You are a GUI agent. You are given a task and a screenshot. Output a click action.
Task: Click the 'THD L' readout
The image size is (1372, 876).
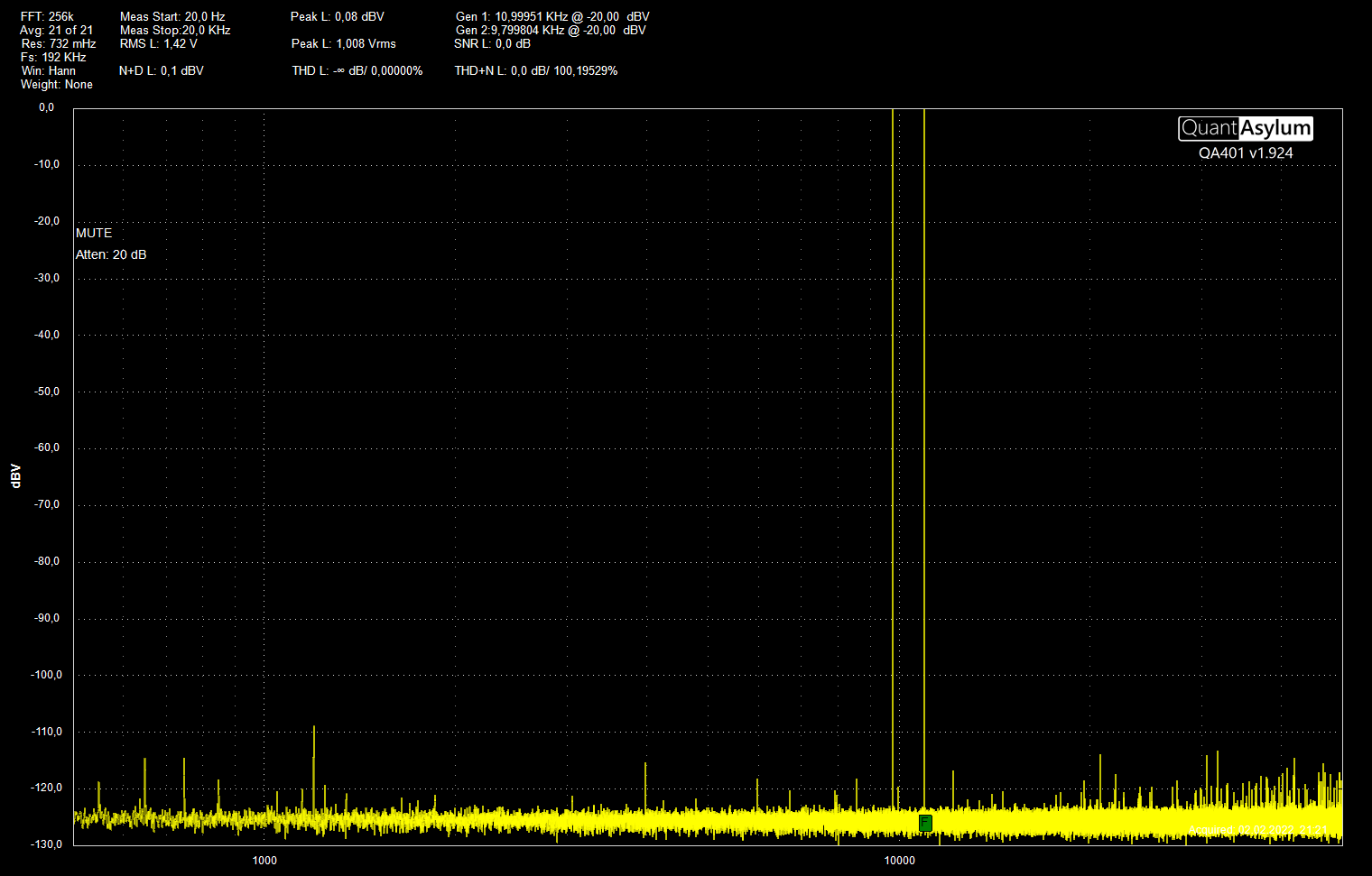[x=357, y=70]
